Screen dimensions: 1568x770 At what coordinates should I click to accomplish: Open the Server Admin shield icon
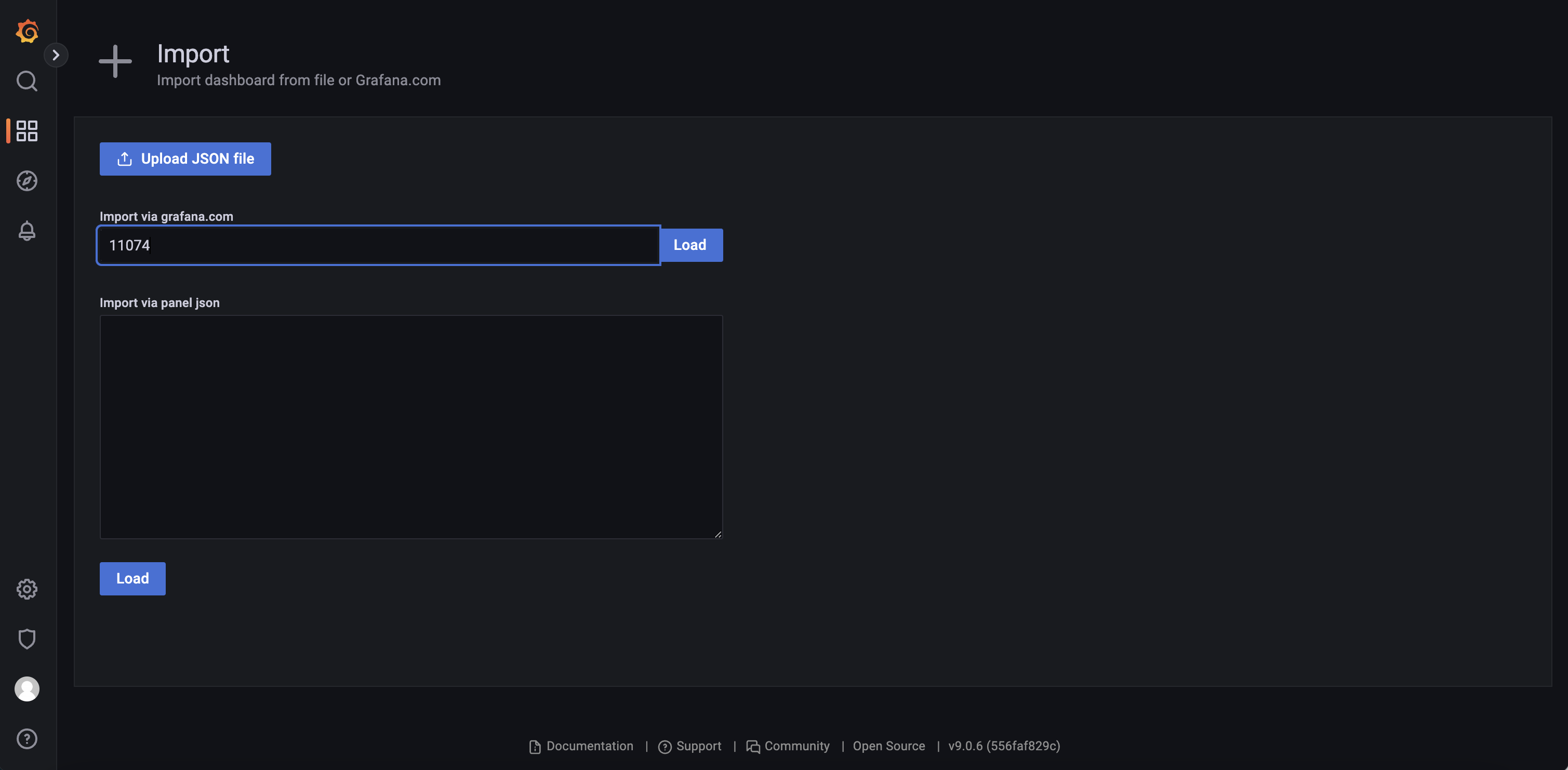pyautogui.click(x=27, y=639)
